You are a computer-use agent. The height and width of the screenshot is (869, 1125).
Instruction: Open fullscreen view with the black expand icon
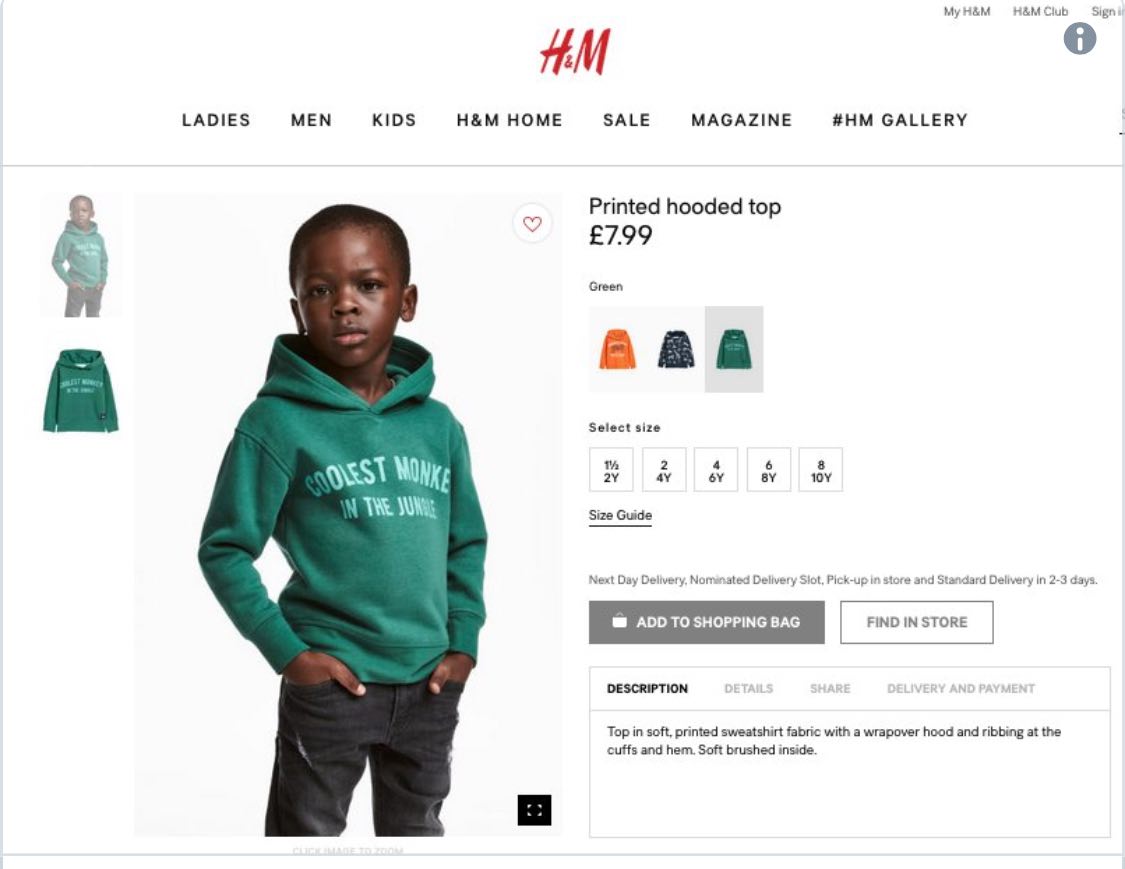point(535,810)
